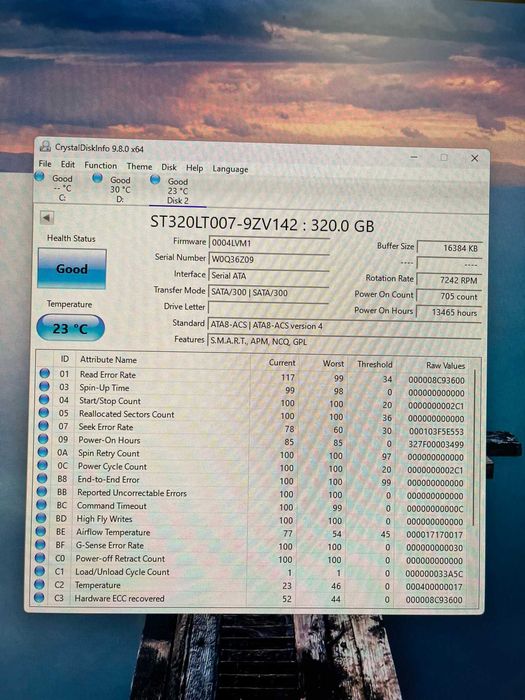Viewport: 525px width, 700px height.
Task: Open the Language menu
Action: (x=230, y=169)
